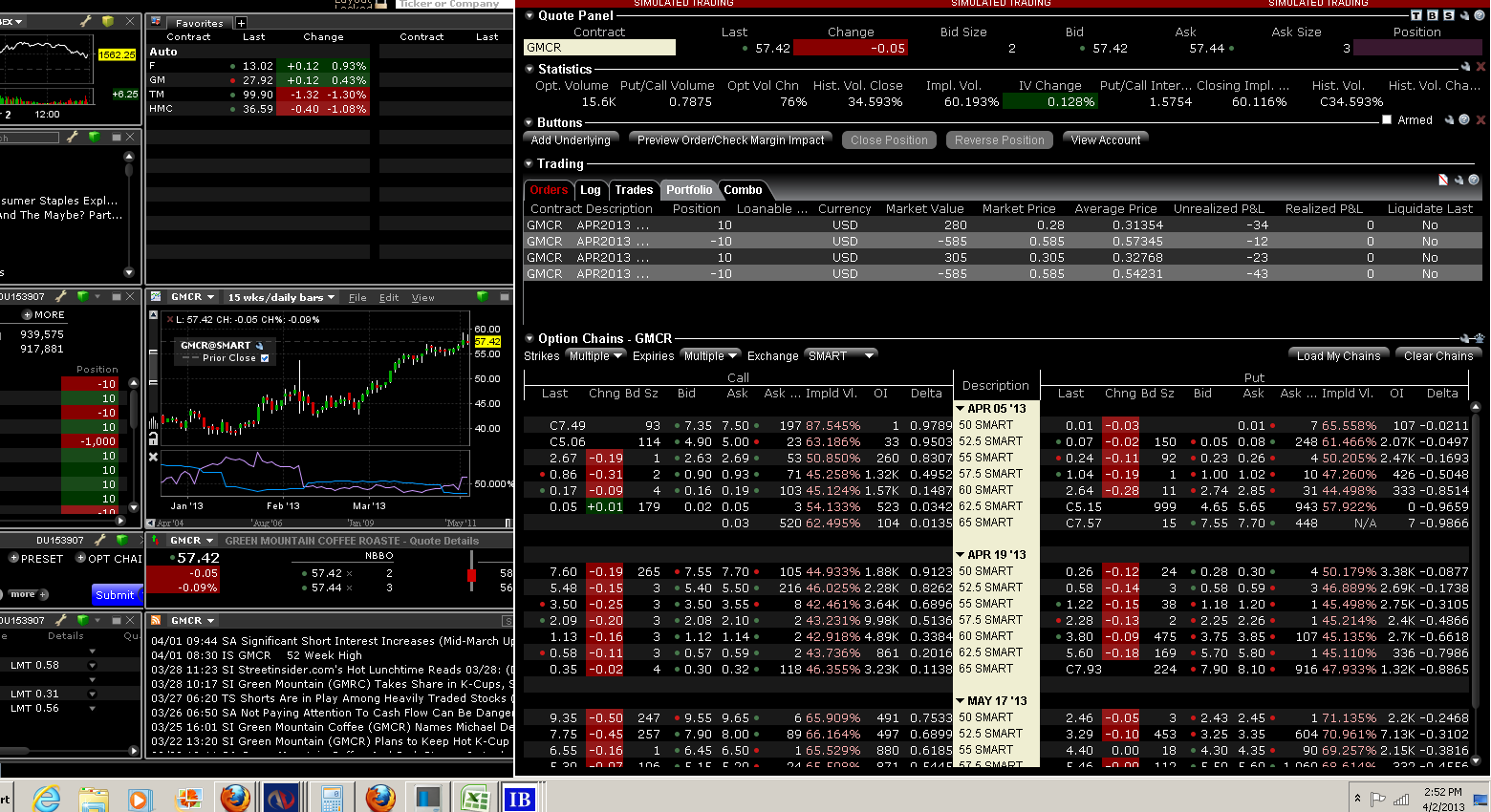Click the wrench icon in index chart panel
The width and height of the screenshot is (1491, 812).
point(85,21)
